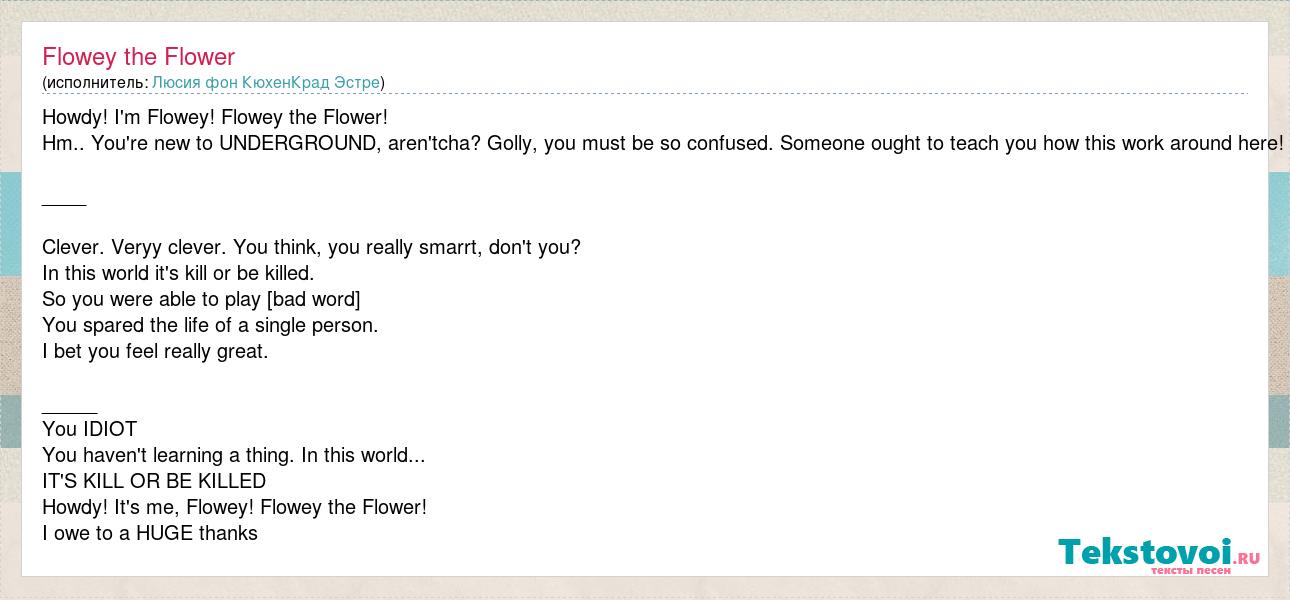Viewport: 1290px width, 600px height.
Task: Click the Tekstovoi.ru logo
Action: (1159, 555)
